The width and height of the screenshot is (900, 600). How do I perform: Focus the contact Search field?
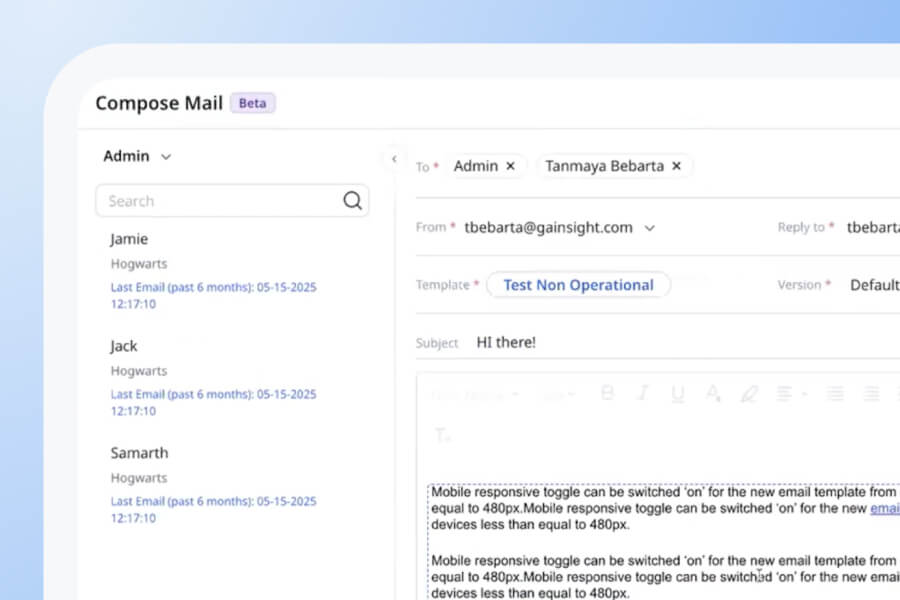pos(232,200)
